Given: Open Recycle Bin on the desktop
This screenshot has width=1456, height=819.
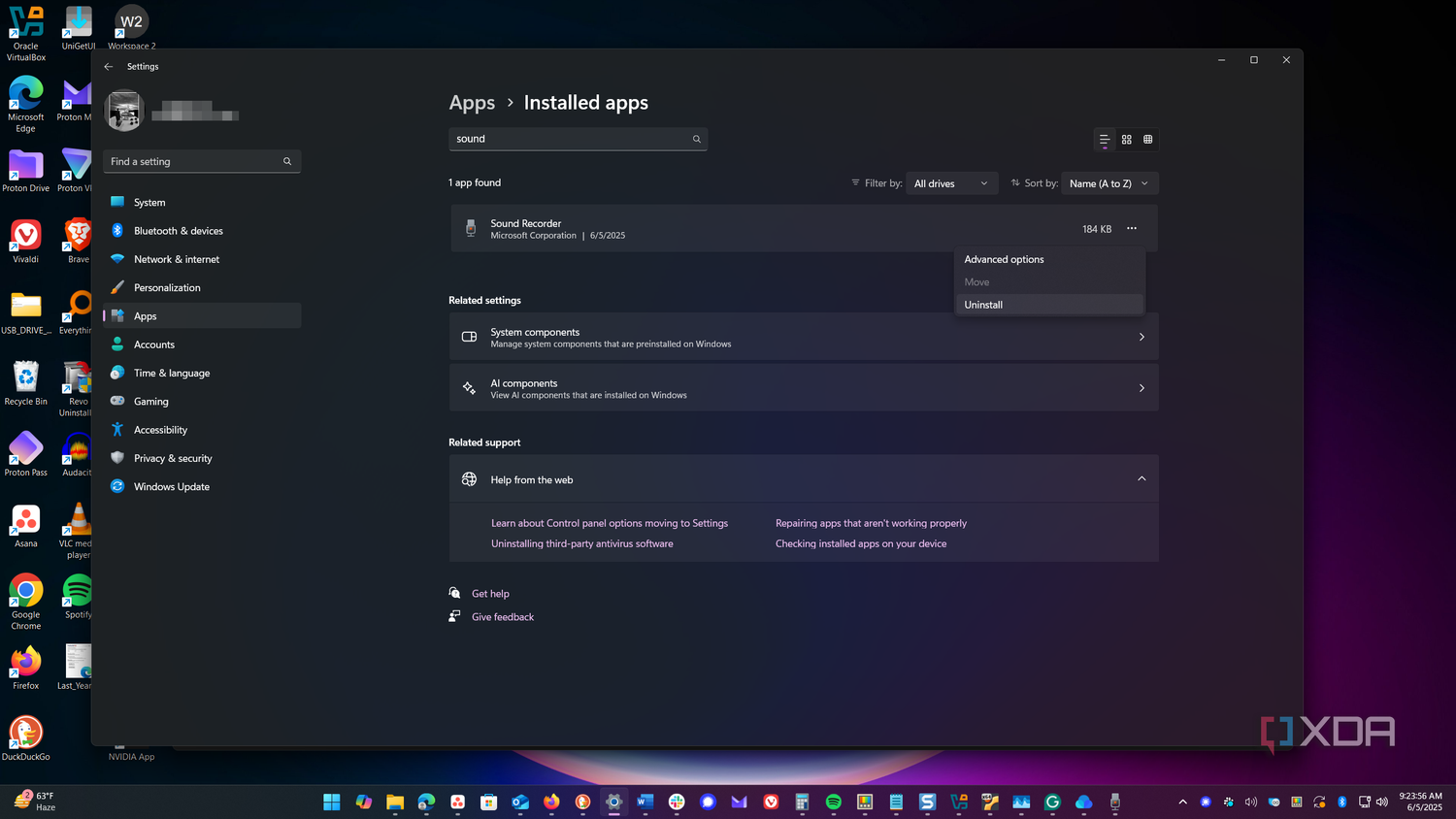Looking at the screenshot, I should 26,381.
